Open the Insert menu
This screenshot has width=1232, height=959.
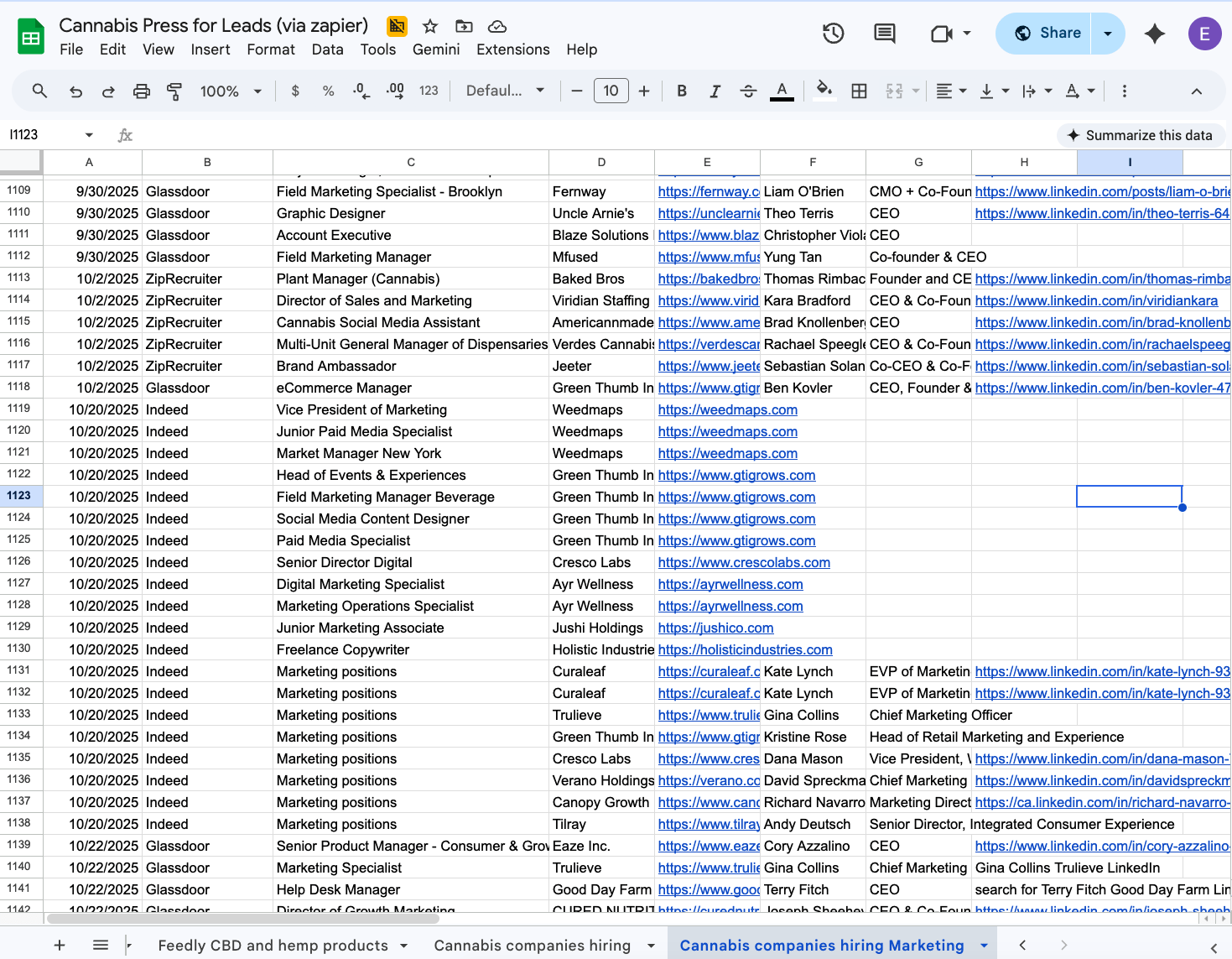pos(211,50)
